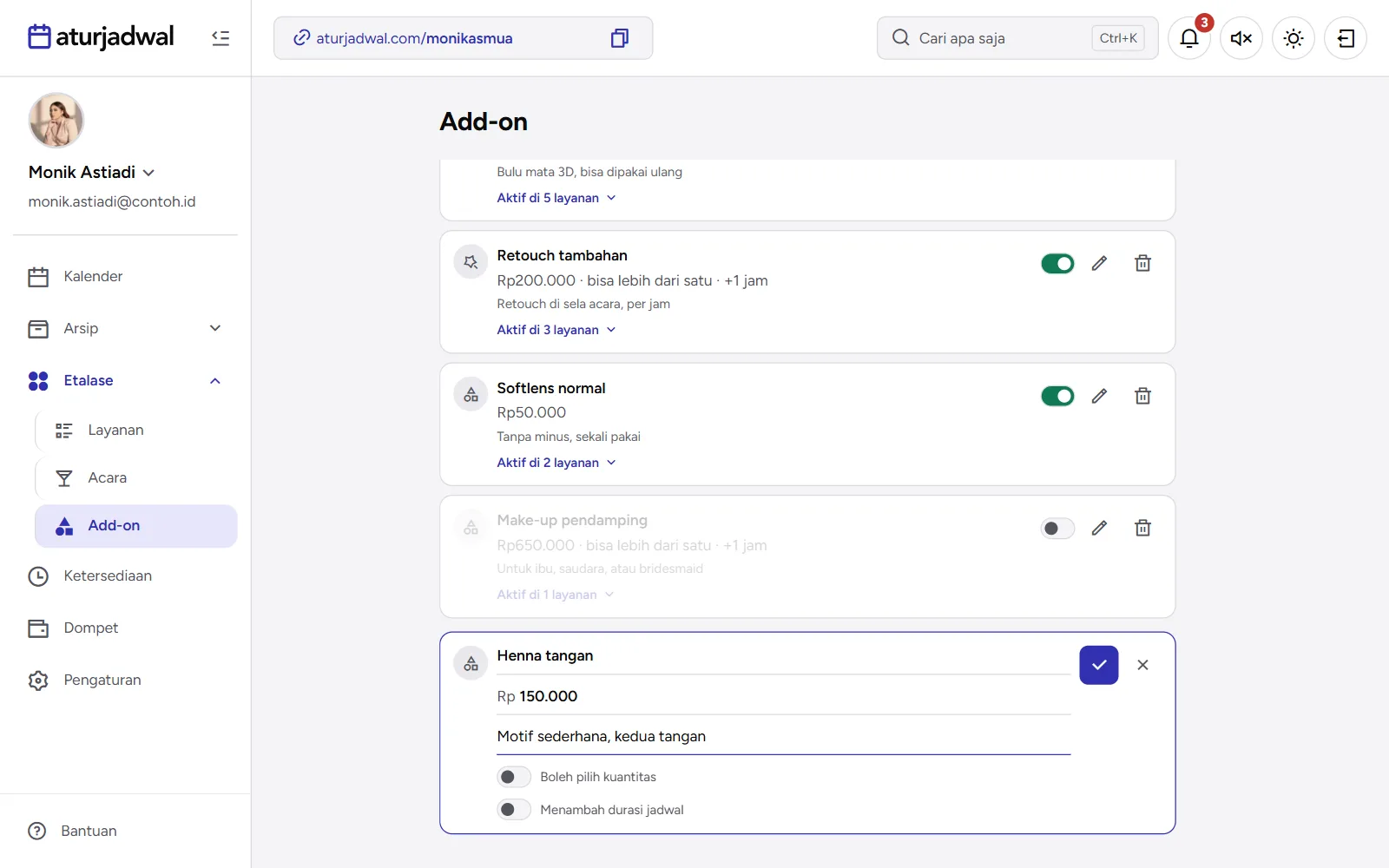Expand the Arsip menu
Image resolution: width=1389 pixels, height=868 pixels.
point(126,328)
